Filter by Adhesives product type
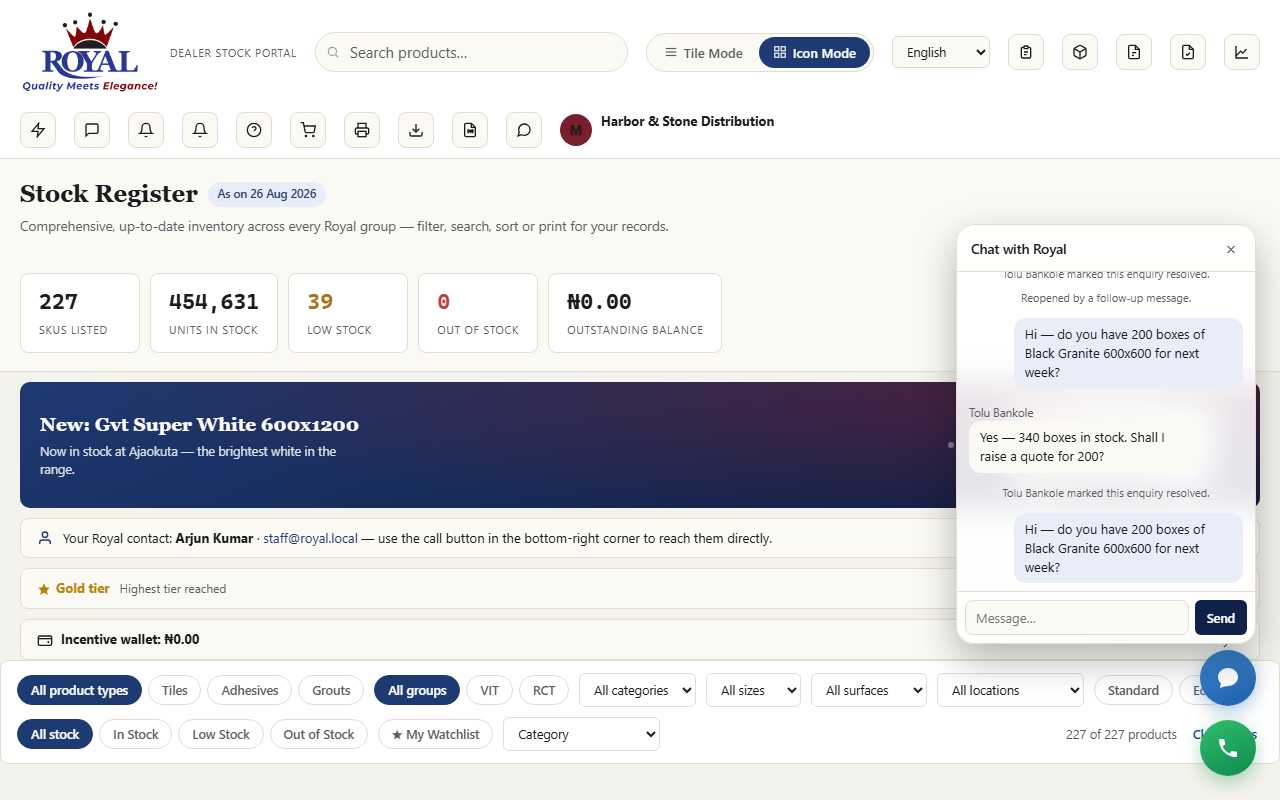Viewport: 1280px width, 800px height. (x=250, y=690)
